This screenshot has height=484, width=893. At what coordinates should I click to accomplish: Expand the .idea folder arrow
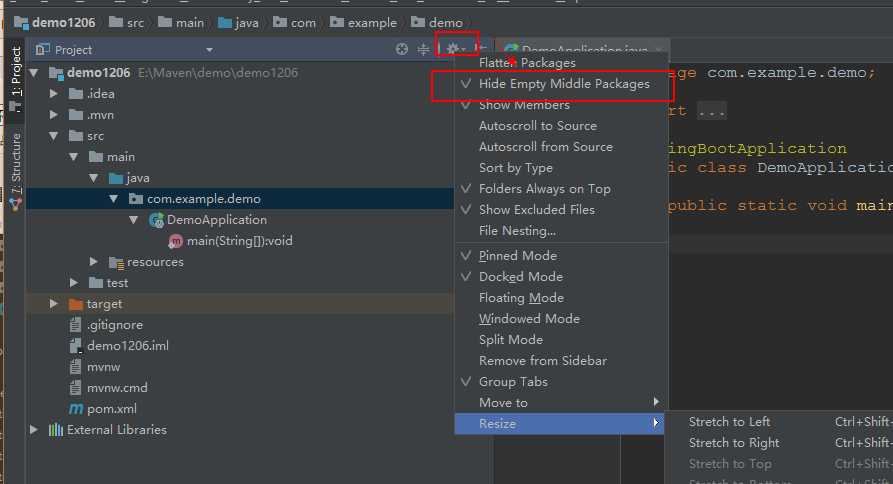[54, 93]
